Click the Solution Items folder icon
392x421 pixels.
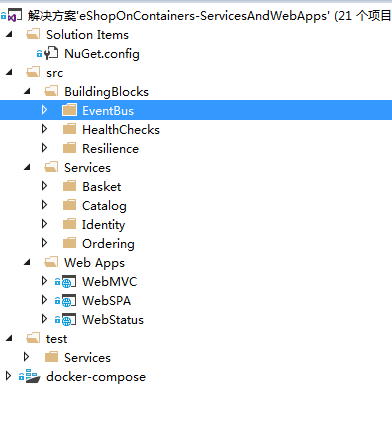(x=33, y=34)
